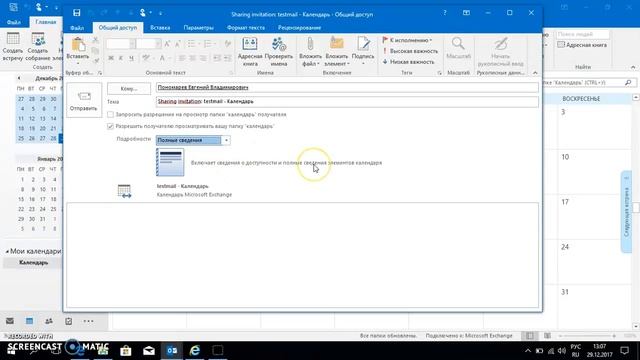Click ribbon display options button

click(466, 13)
